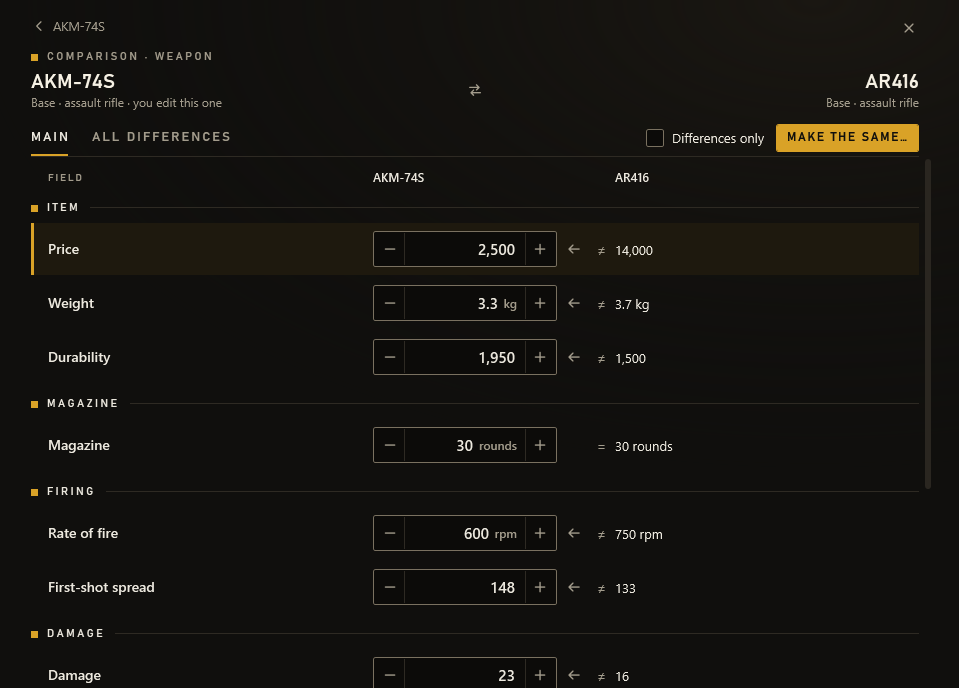Click the FIRING section header
This screenshot has width=959, height=688.
tap(70, 491)
